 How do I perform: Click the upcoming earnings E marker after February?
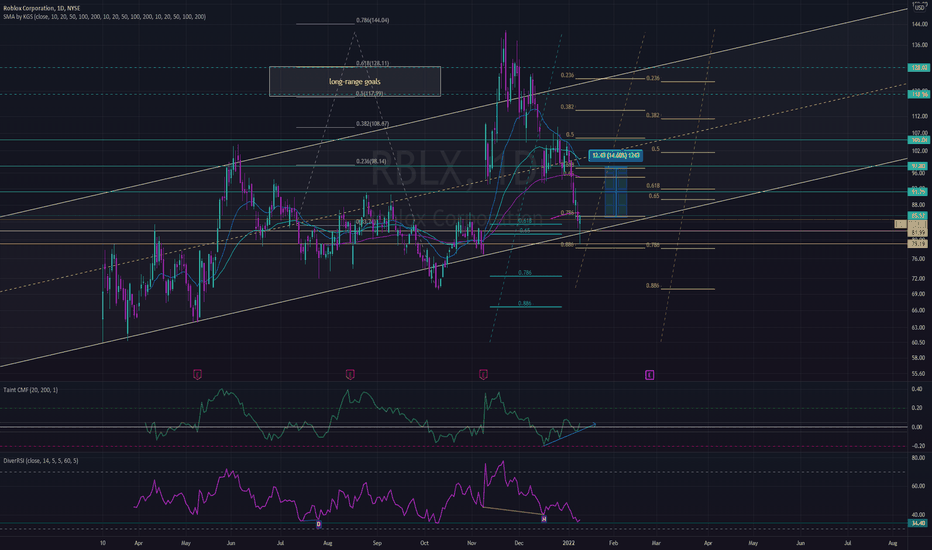coord(650,375)
